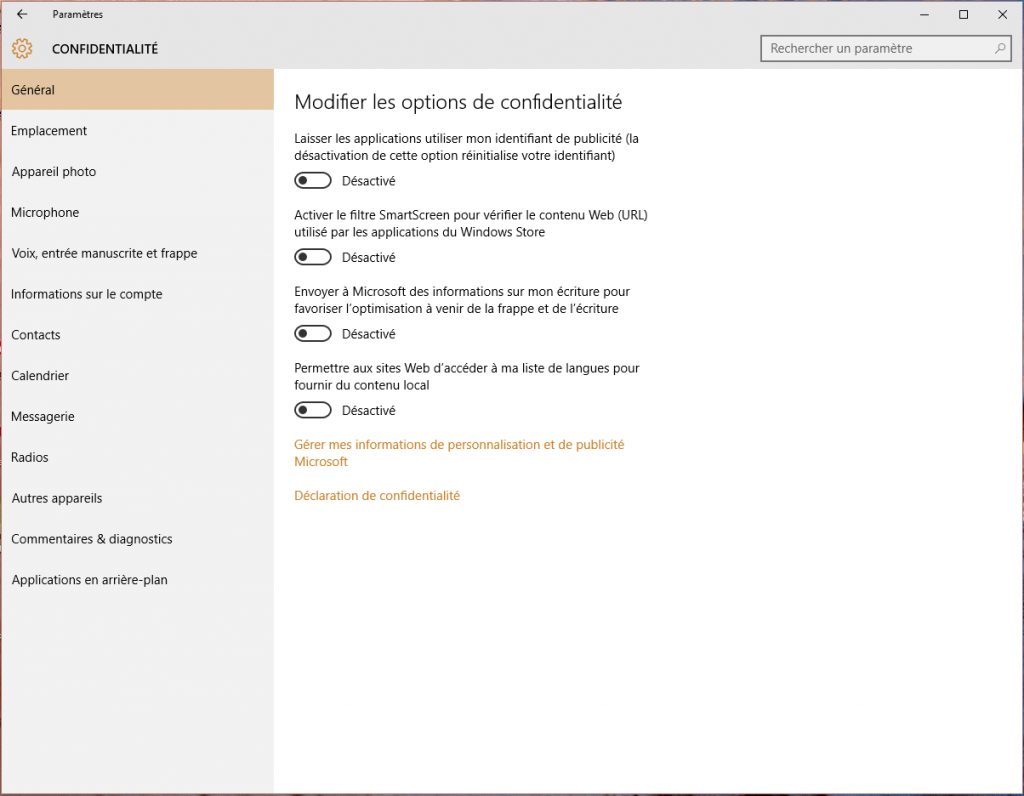Open Informations sur le compte settings
The width and height of the screenshot is (1024, 796).
pyautogui.click(x=86, y=294)
